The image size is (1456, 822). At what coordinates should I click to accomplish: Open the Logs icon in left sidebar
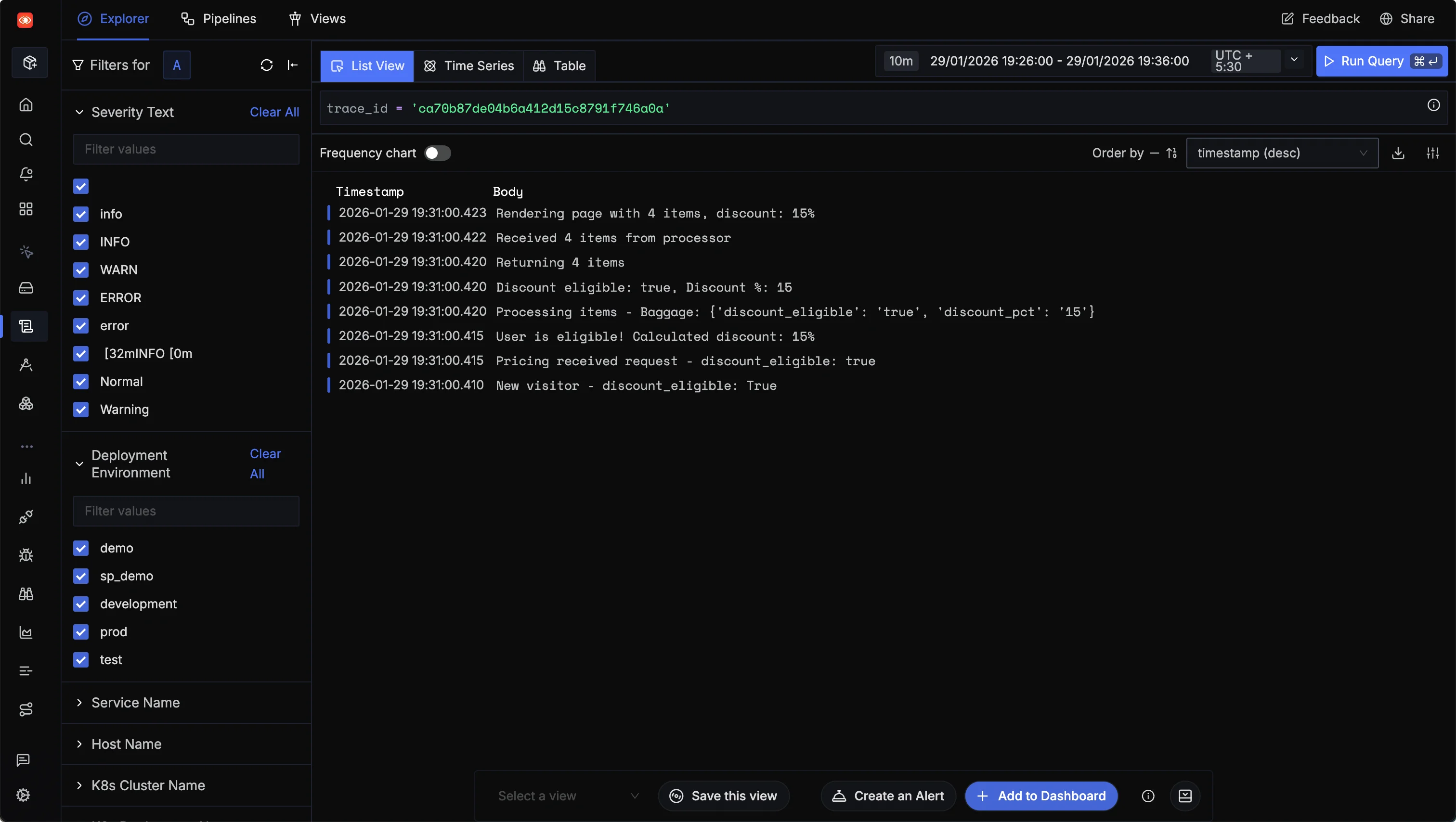(x=26, y=326)
